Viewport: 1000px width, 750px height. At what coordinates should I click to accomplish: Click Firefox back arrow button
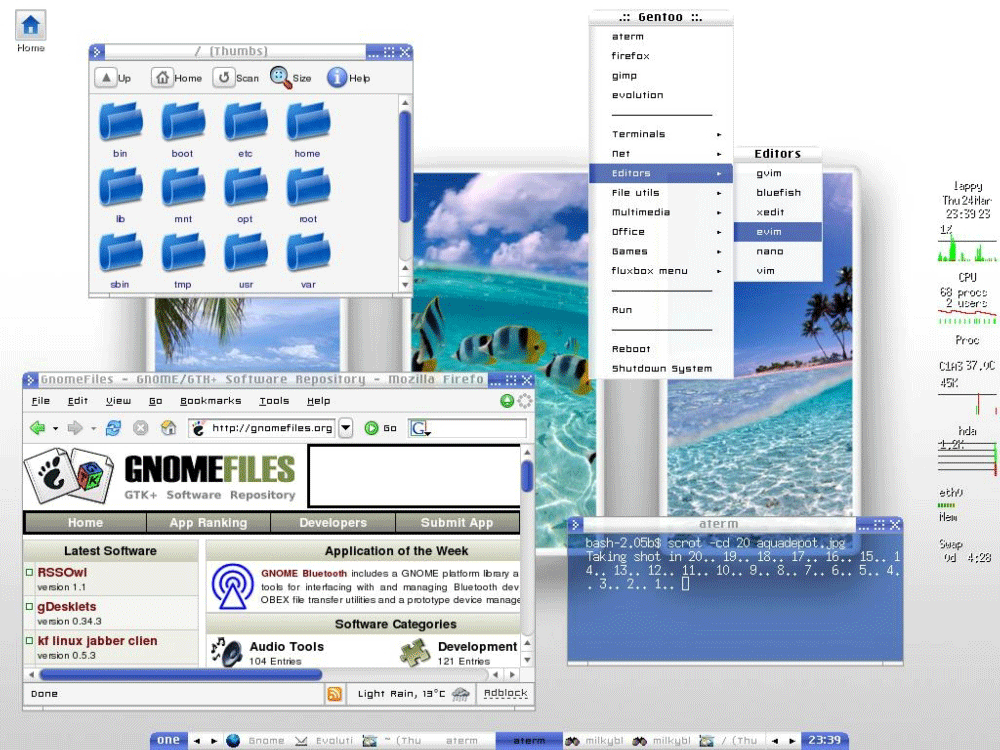point(38,428)
